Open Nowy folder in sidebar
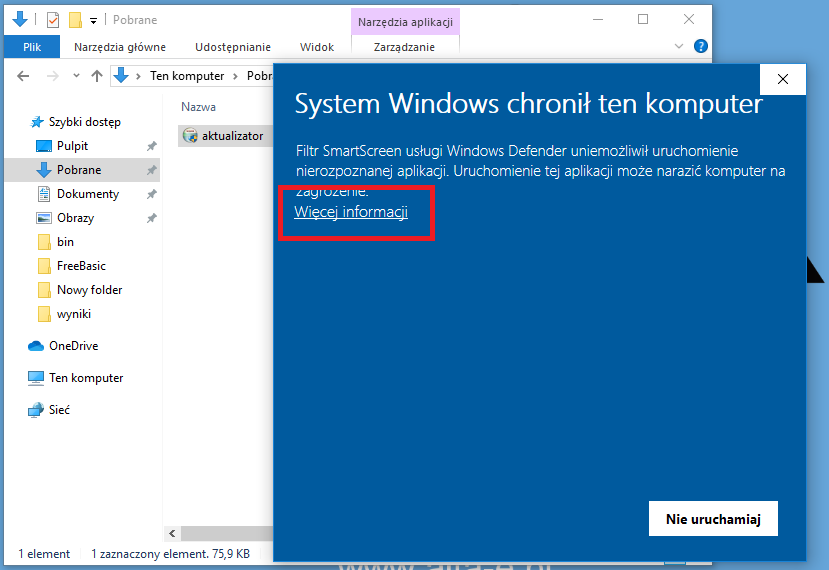The width and height of the screenshot is (829, 570). coord(89,290)
